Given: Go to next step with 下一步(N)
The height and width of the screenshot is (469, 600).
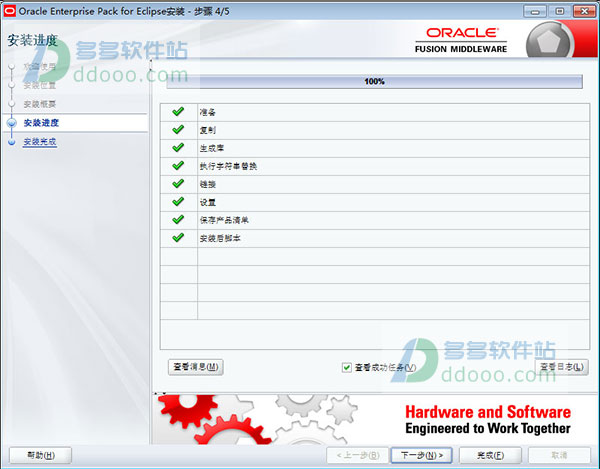Looking at the screenshot, I should pyautogui.click(x=422, y=455).
